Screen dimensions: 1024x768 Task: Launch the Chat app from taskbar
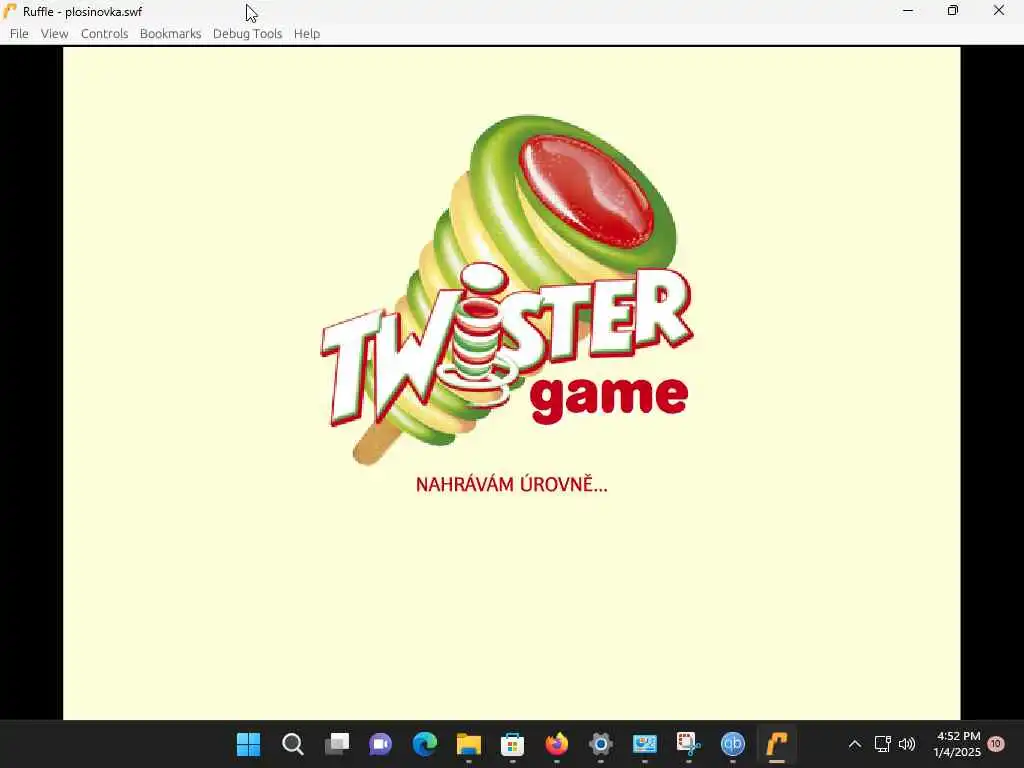tap(381, 744)
